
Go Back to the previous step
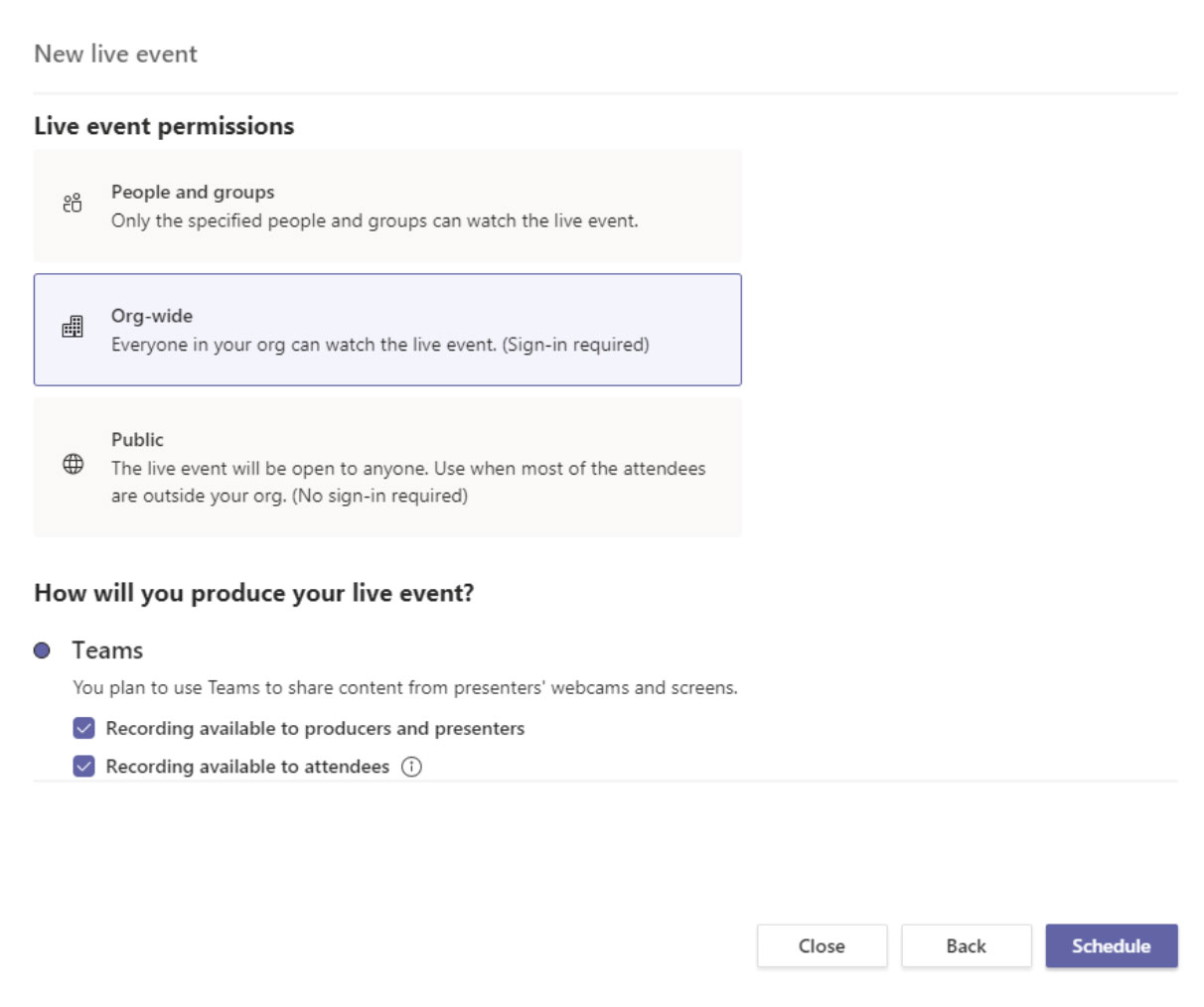[x=967, y=946]
